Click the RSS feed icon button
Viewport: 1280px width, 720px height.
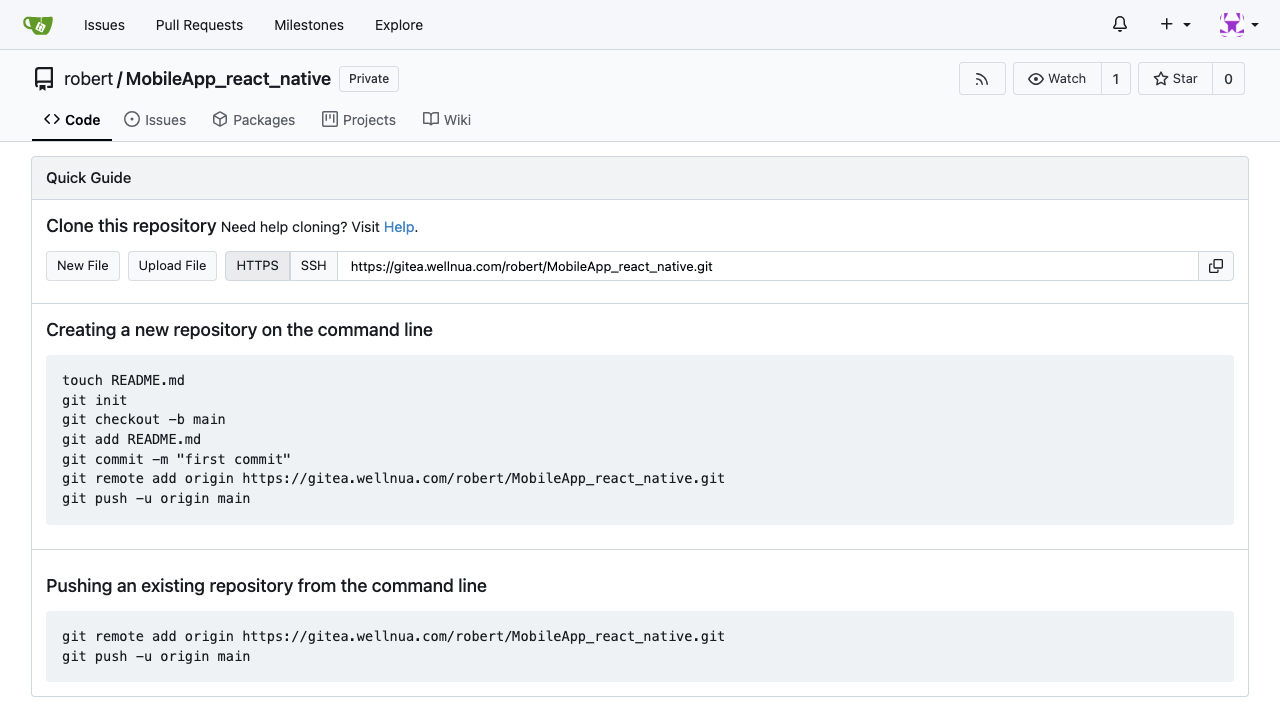(982, 79)
